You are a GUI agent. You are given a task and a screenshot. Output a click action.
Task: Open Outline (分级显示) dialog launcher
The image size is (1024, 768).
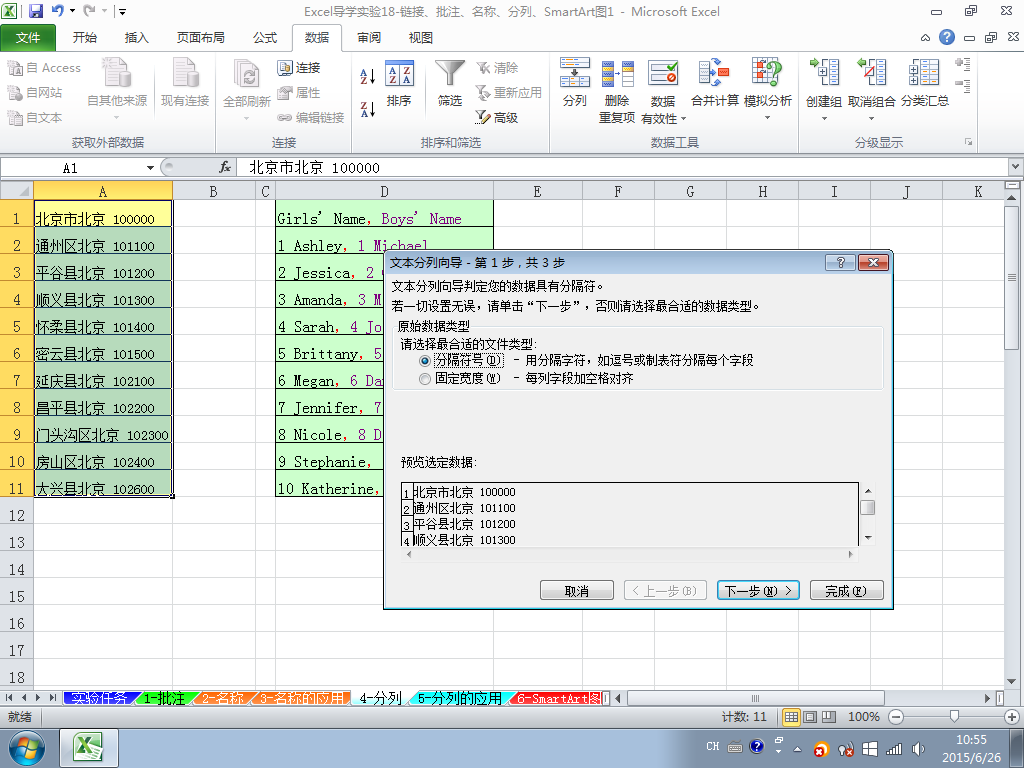pyautogui.click(x=968, y=142)
